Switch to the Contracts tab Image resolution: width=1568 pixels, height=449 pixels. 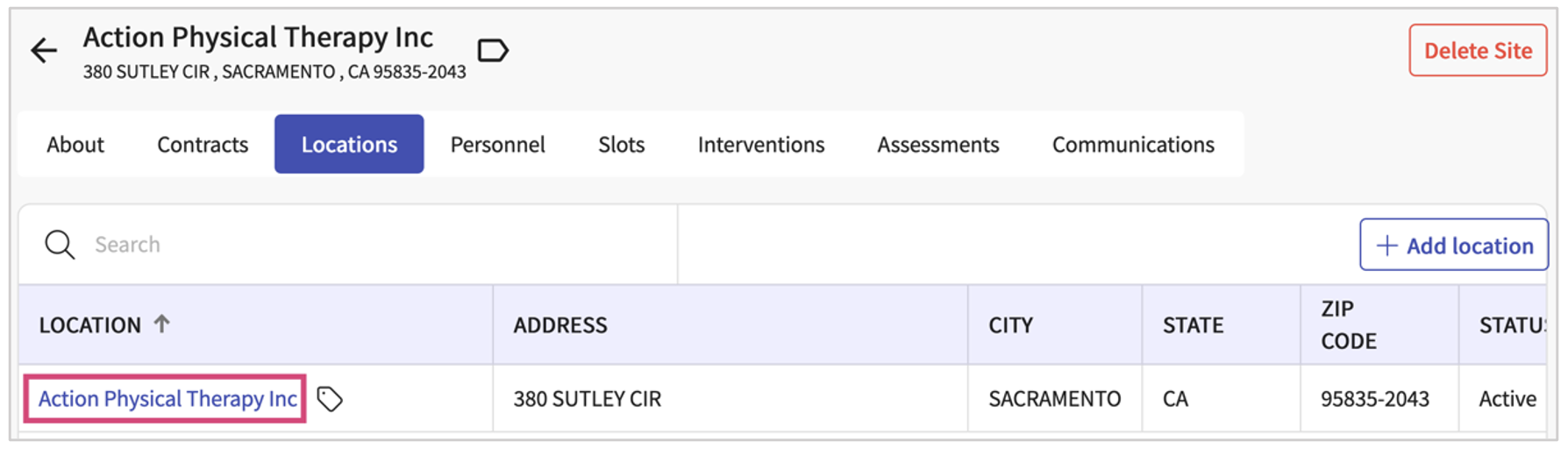(x=203, y=145)
